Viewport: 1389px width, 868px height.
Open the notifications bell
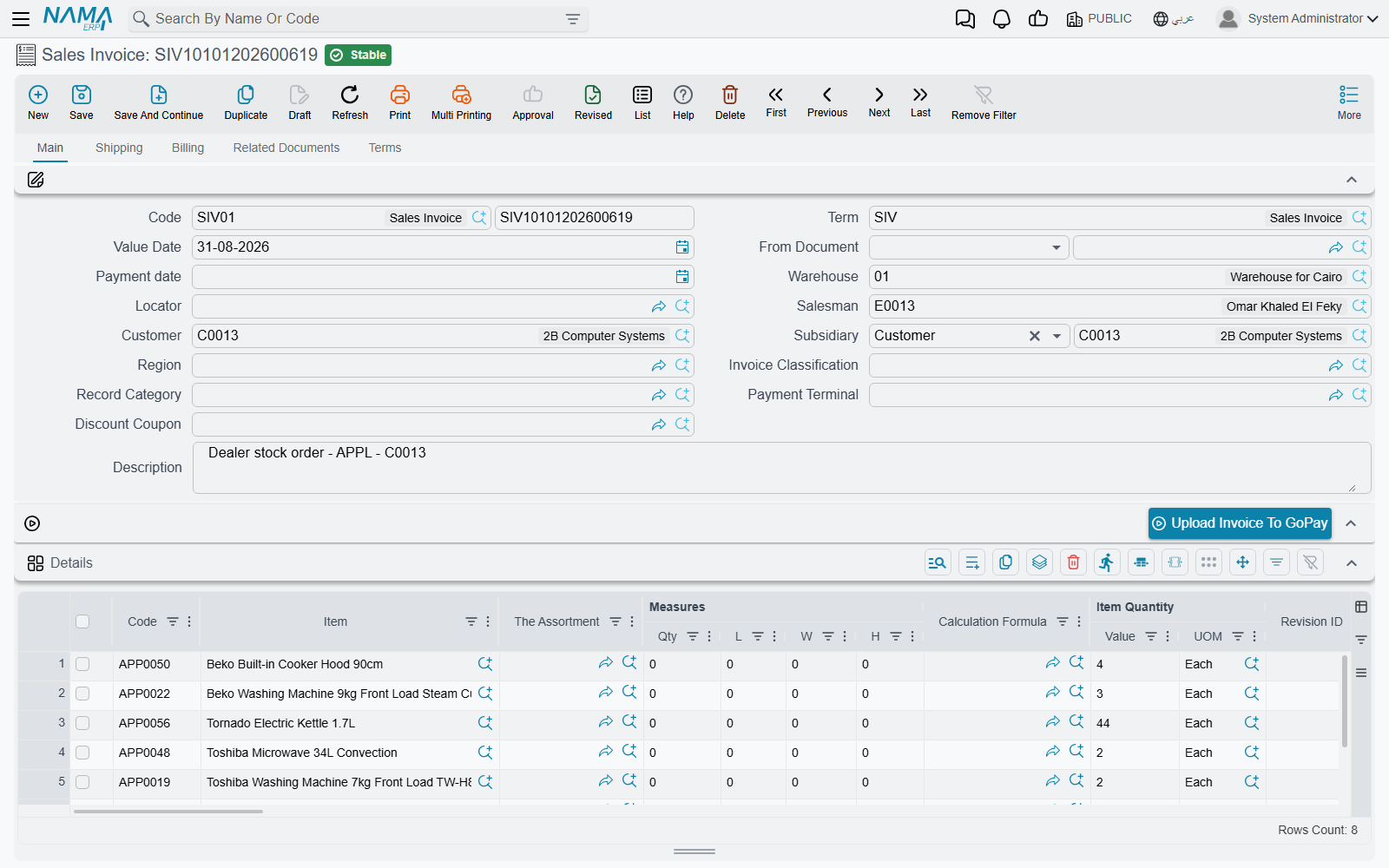click(1002, 19)
